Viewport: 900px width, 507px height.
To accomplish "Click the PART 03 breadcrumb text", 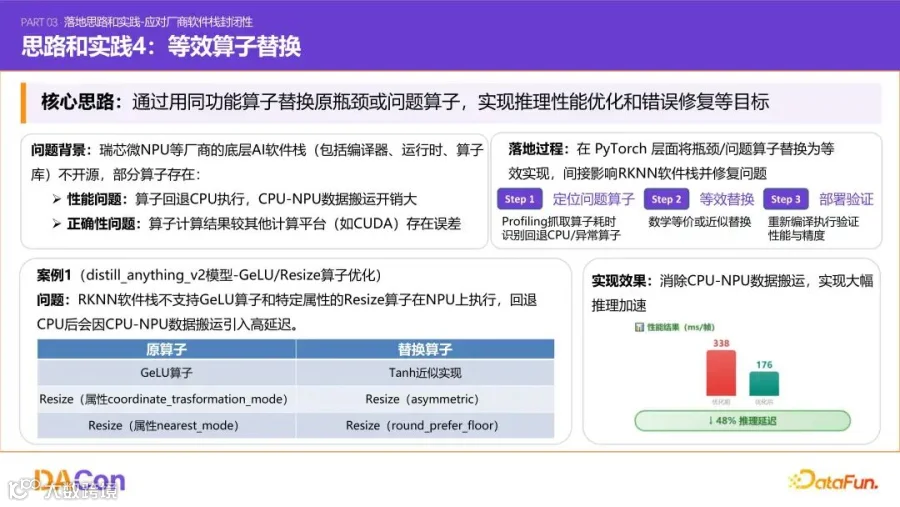I will 137,22.
